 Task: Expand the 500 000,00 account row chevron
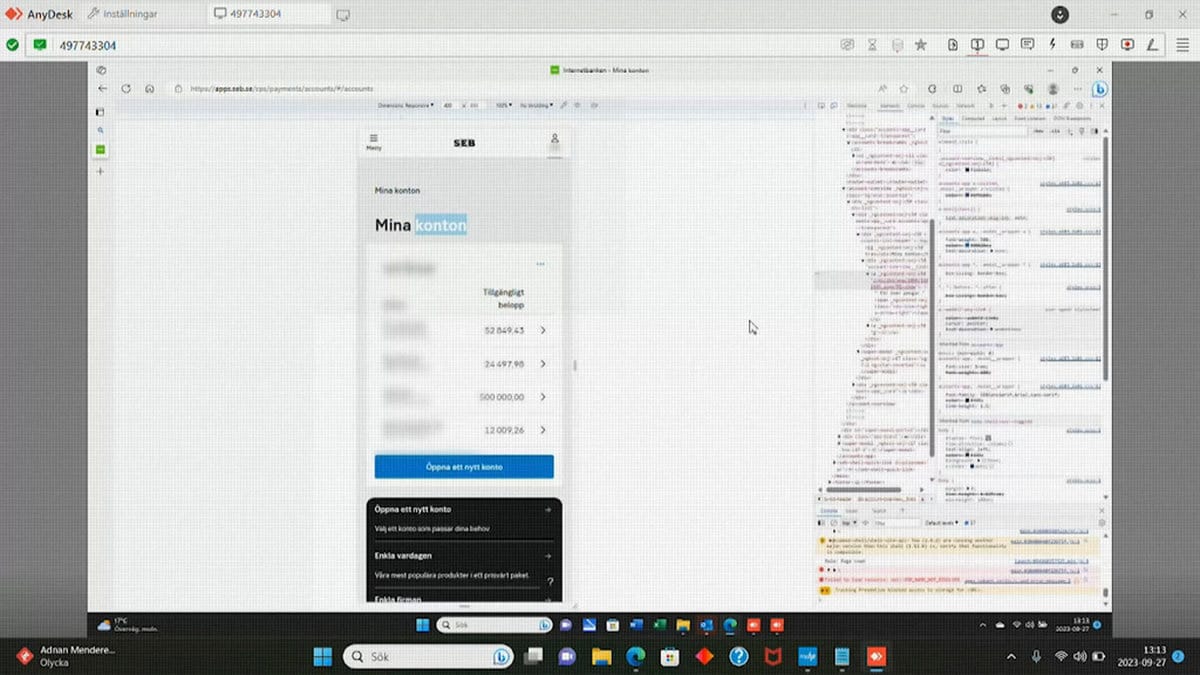tap(543, 397)
